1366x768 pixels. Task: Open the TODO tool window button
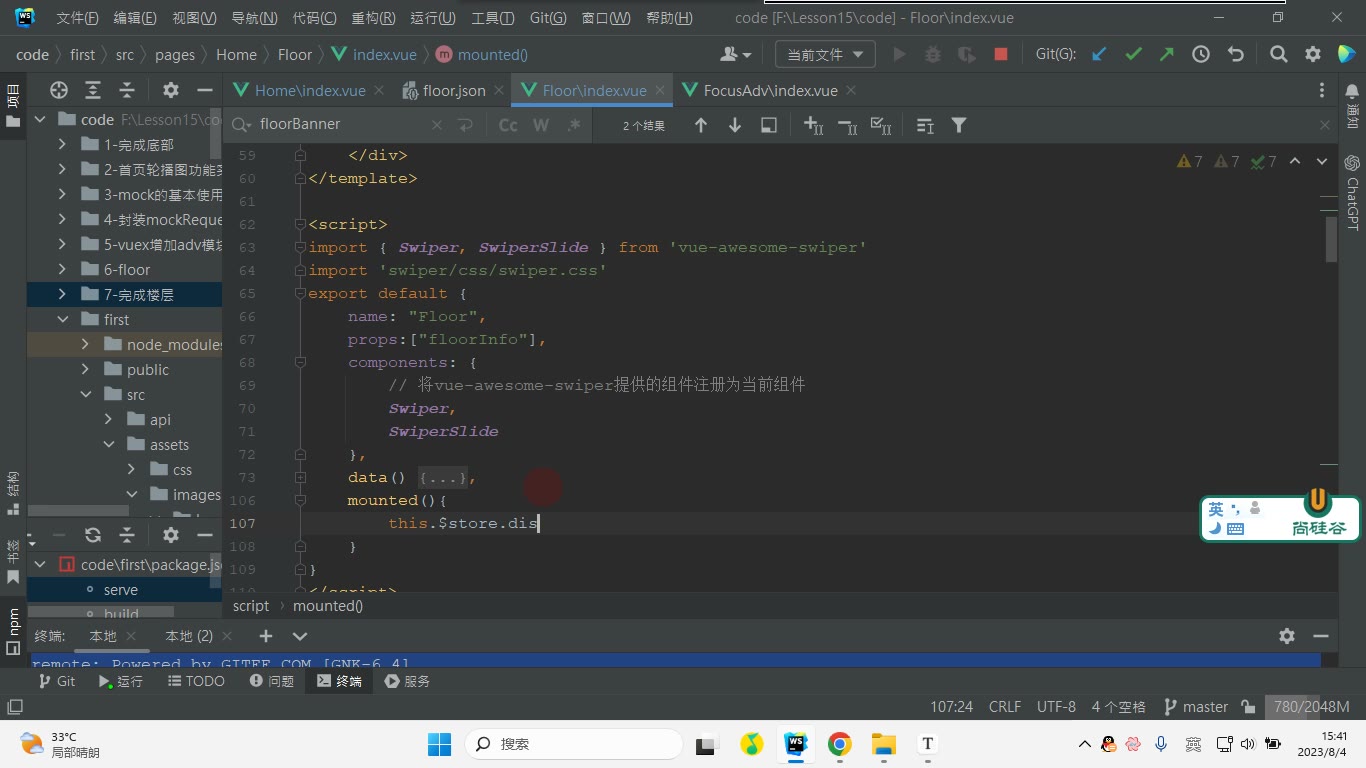pos(195,681)
